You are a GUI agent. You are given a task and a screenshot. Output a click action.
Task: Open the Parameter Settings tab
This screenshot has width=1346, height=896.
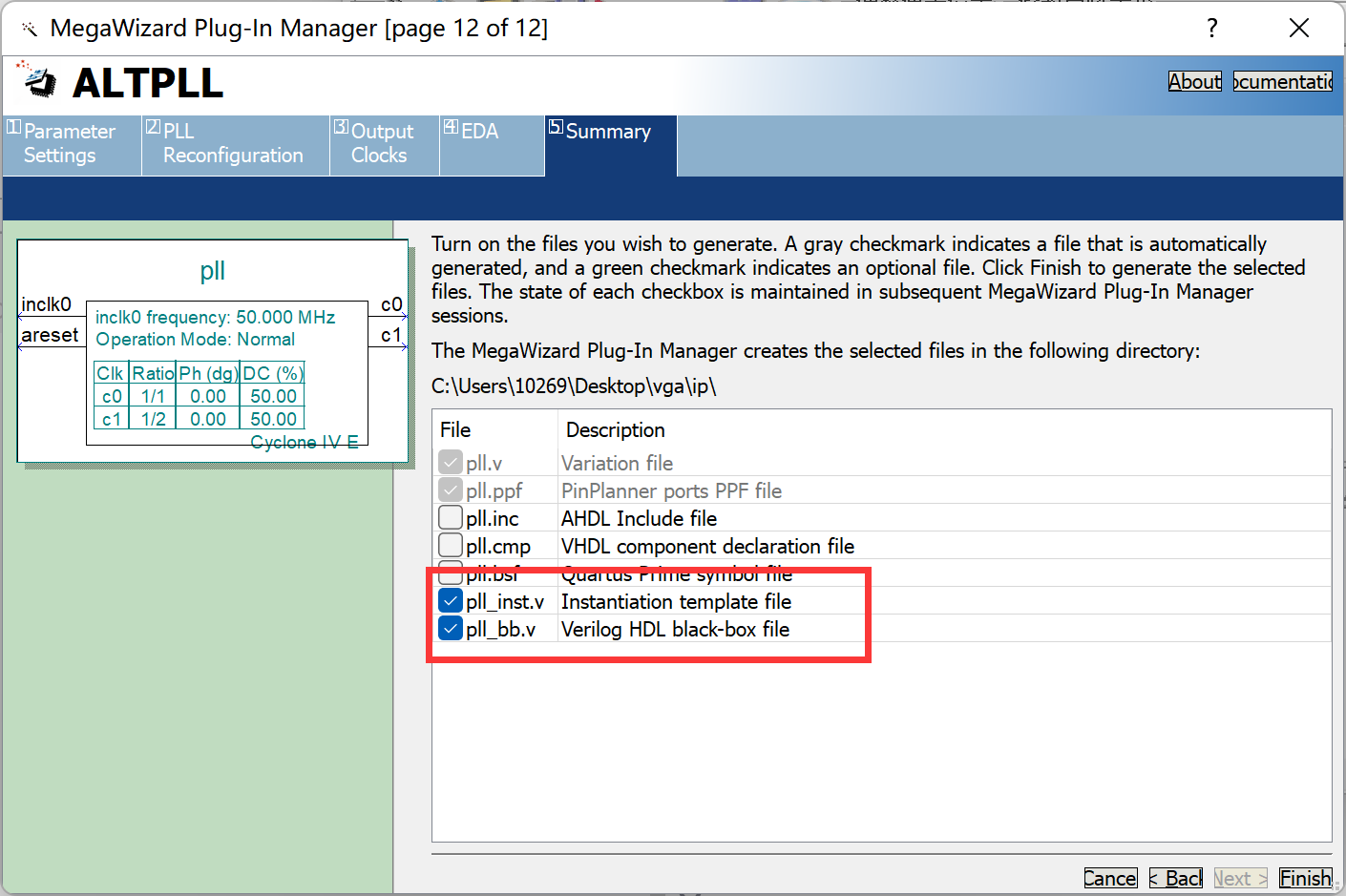[72, 145]
